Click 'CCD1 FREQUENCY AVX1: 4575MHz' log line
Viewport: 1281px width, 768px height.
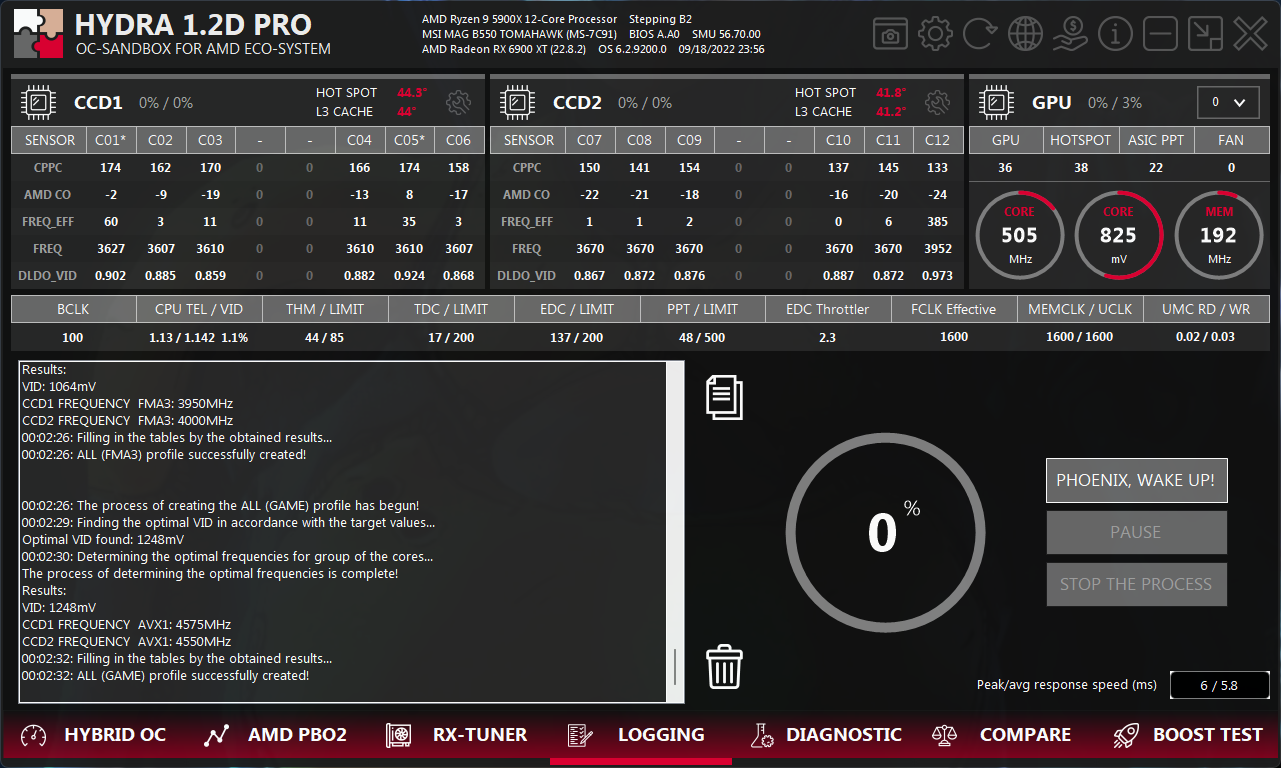point(126,624)
